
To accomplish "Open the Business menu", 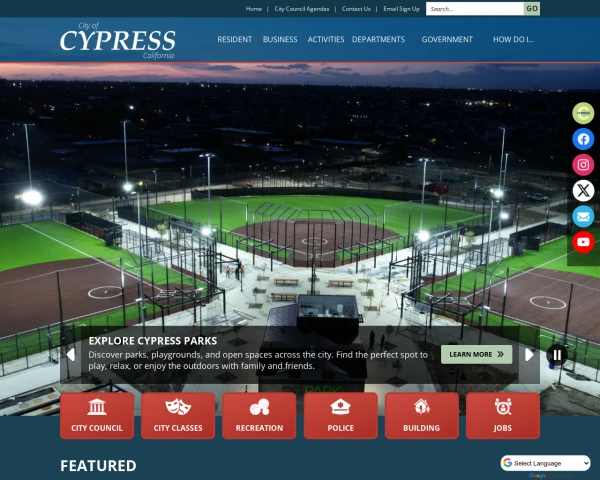I will point(280,39).
